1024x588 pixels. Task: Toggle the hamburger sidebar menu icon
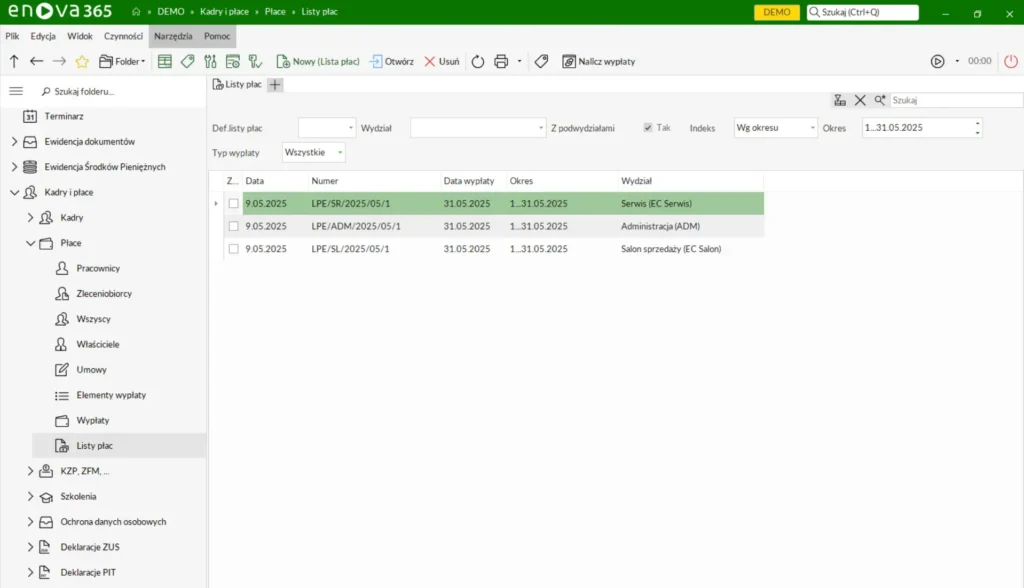(x=16, y=91)
